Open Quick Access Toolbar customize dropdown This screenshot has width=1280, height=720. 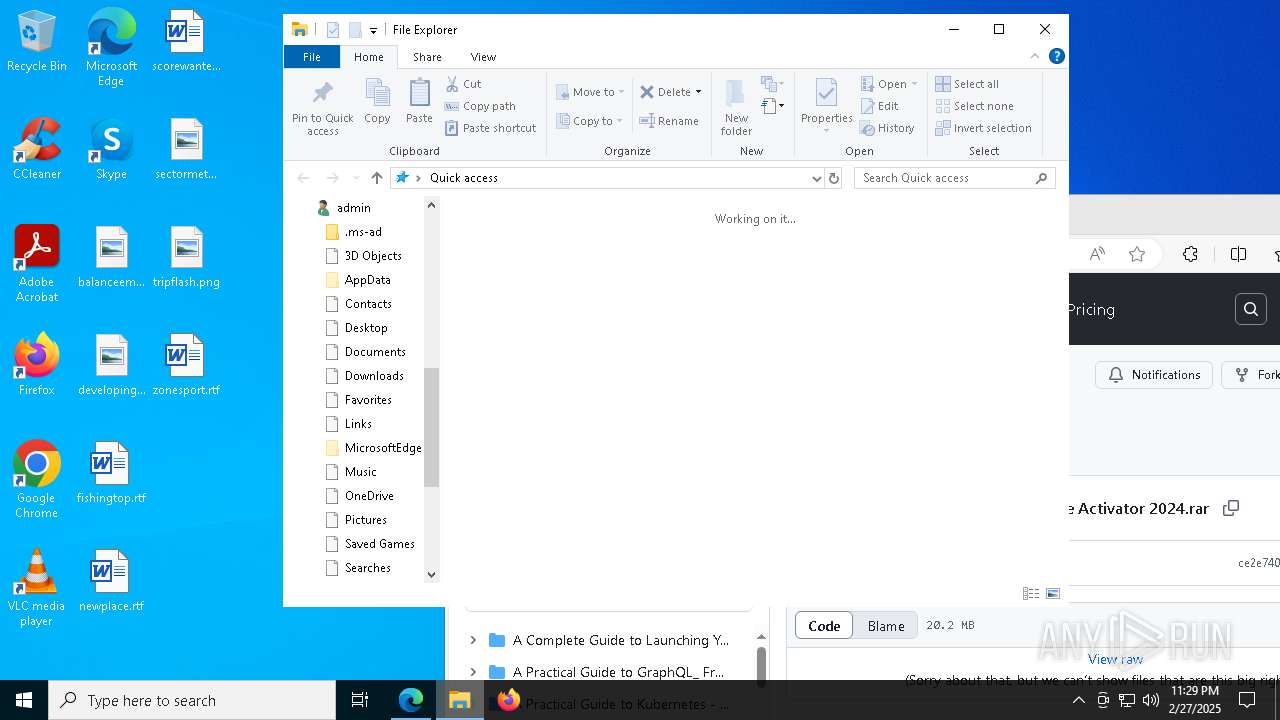(373, 30)
